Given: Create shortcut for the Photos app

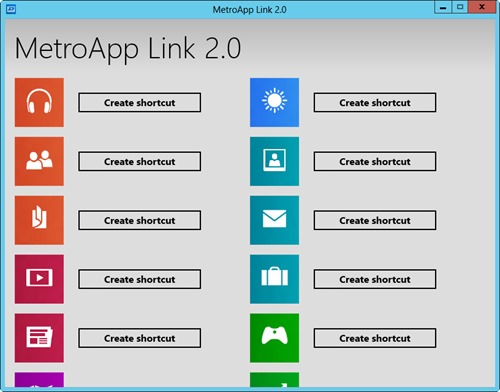Looking at the screenshot, I should click(x=375, y=161).
